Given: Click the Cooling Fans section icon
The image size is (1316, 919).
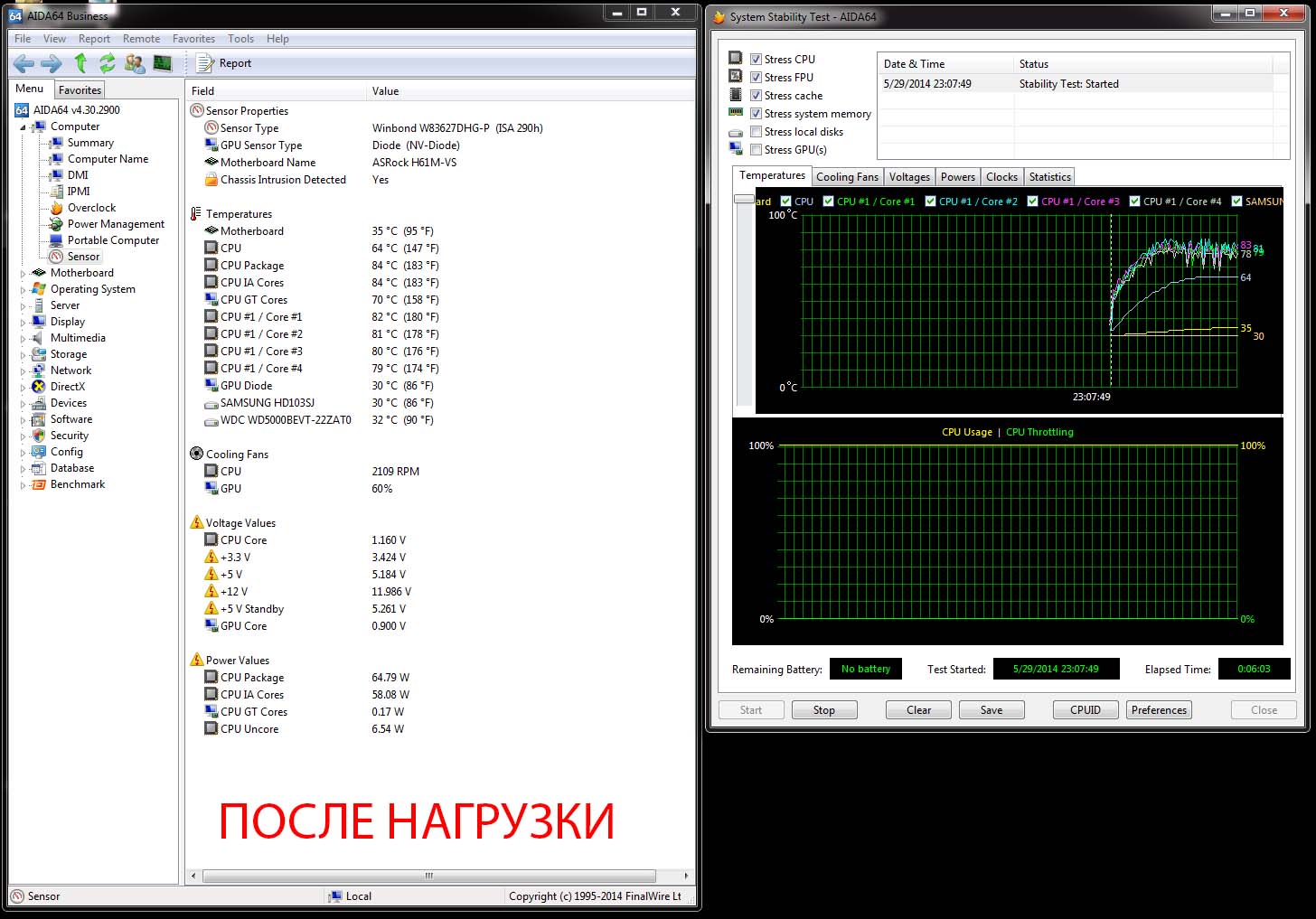Looking at the screenshot, I should (196, 454).
